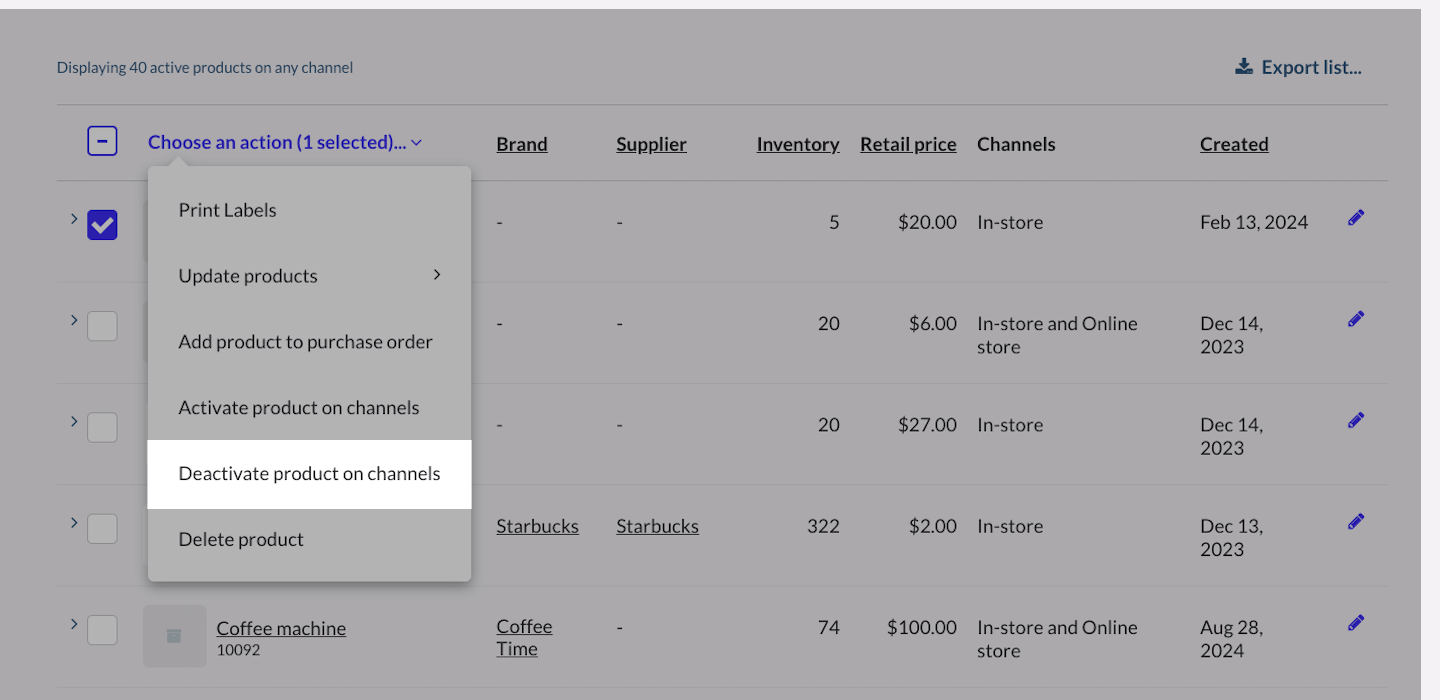Click Print Labels in the action menu
This screenshot has width=1440, height=700.
[227, 210]
